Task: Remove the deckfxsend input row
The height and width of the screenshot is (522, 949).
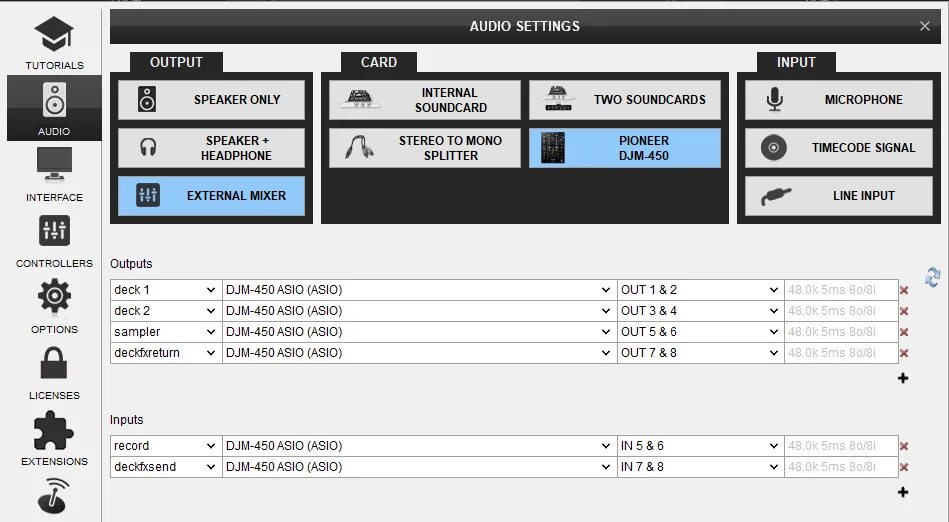Action: (x=904, y=467)
